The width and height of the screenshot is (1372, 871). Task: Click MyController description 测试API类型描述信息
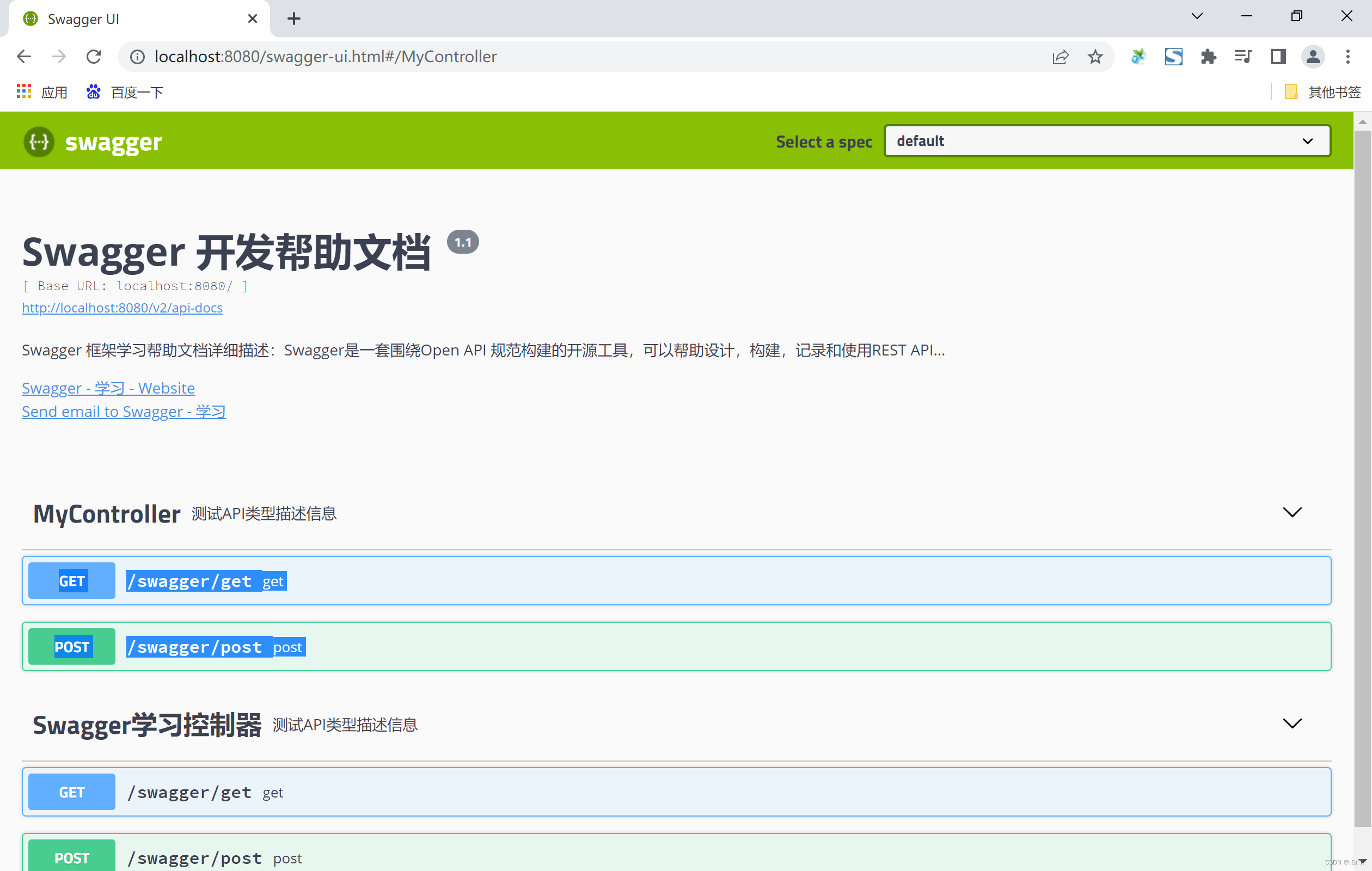click(264, 514)
